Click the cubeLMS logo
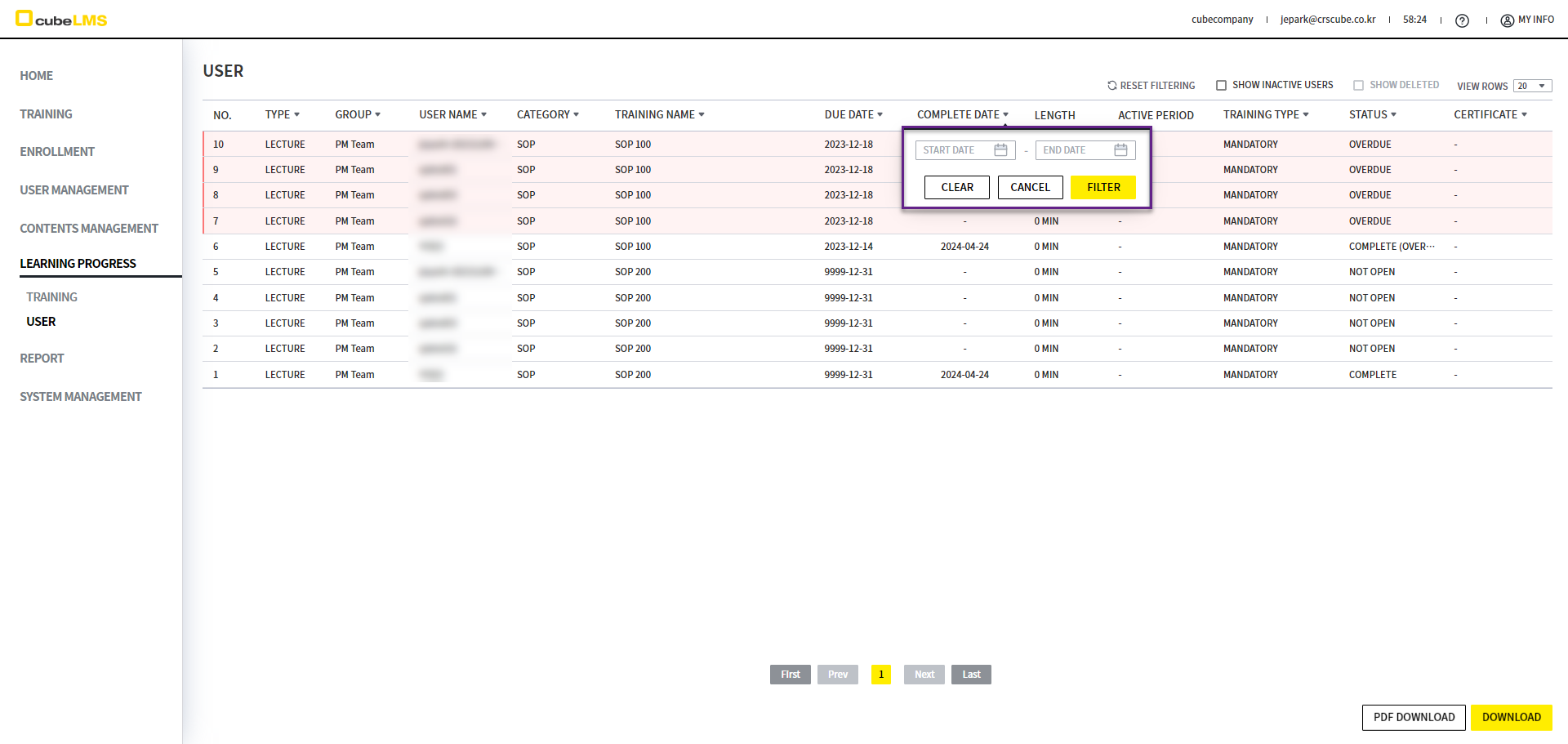Screen dimensions: 1568x744 pyautogui.click(x=61, y=19)
